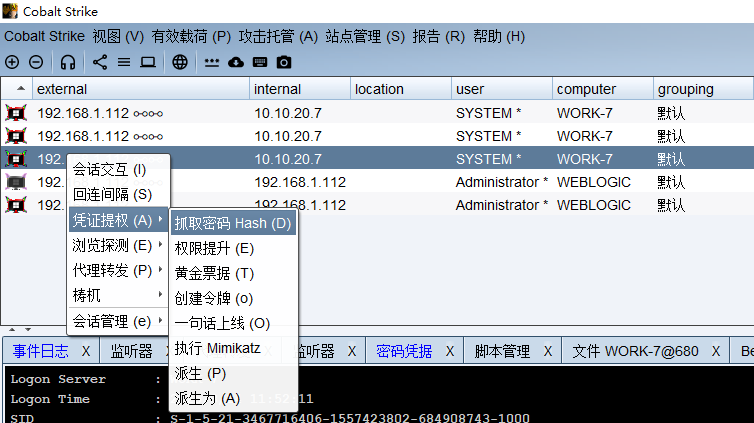Screen dimensions: 754x423
Task: Choose 派生为 (A) option
Action: [x=233, y=398]
